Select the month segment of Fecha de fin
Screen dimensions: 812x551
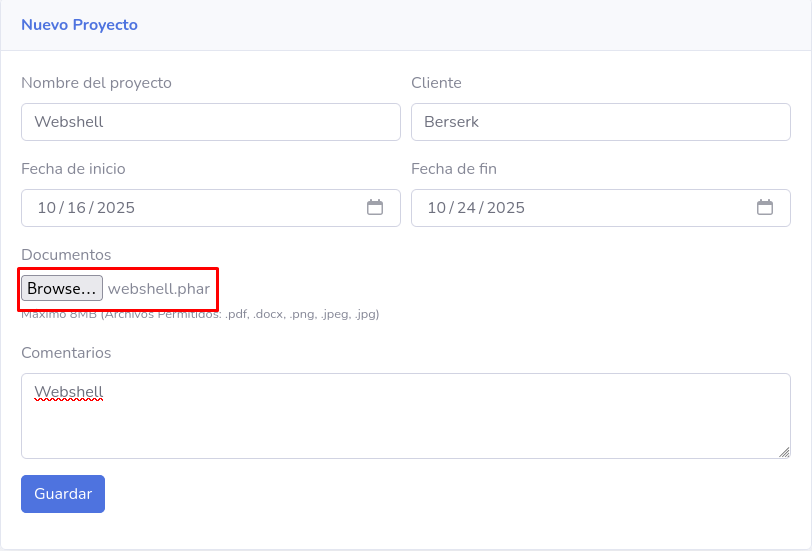[x=437, y=208]
